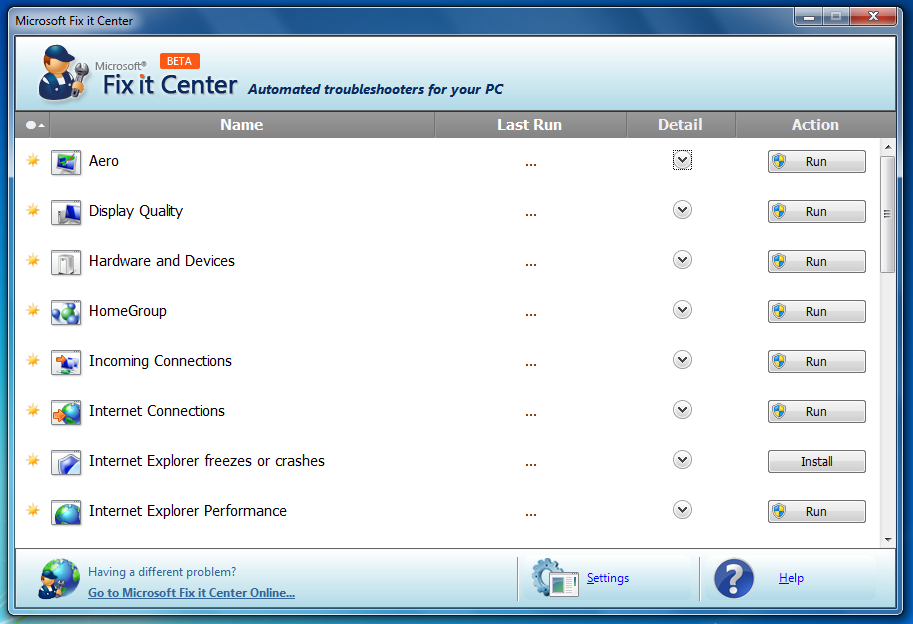Expand the Incoming Connections detail arrow
Viewport: 913px width, 624px height.
pyautogui.click(x=682, y=360)
